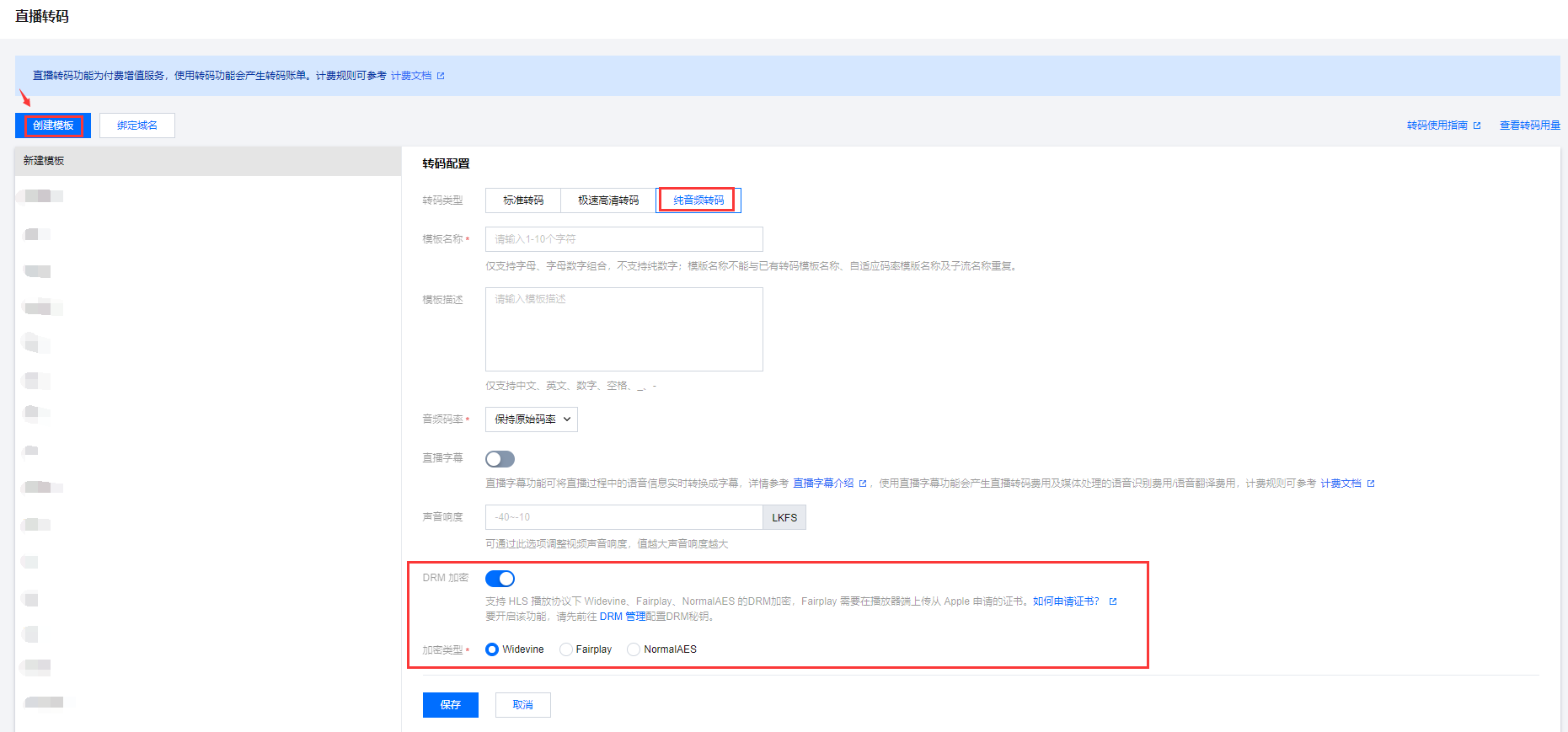1568x732 pixels.
Task: Open the 查看转码用量 link
Action: click(1530, 126)
